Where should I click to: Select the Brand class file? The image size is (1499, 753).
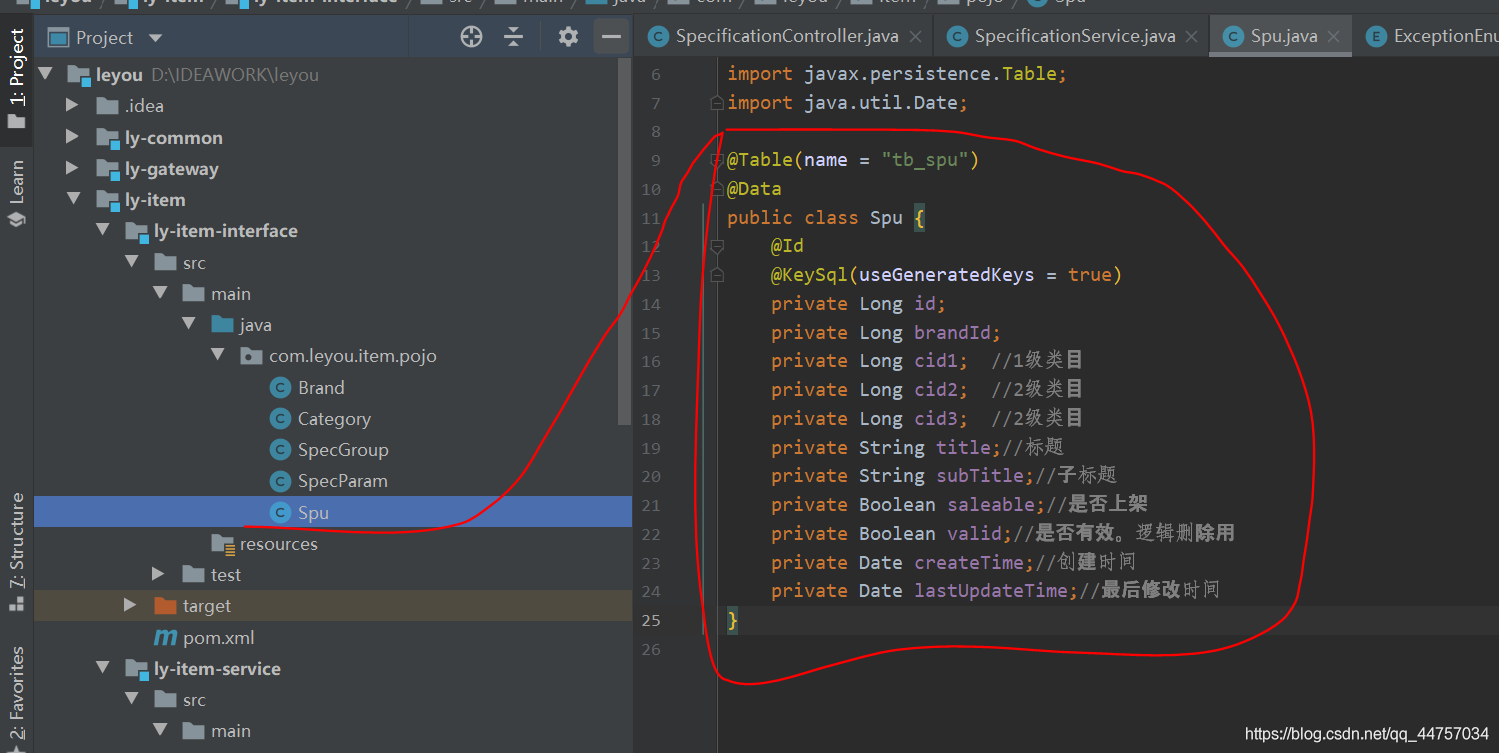coord(320,388)
